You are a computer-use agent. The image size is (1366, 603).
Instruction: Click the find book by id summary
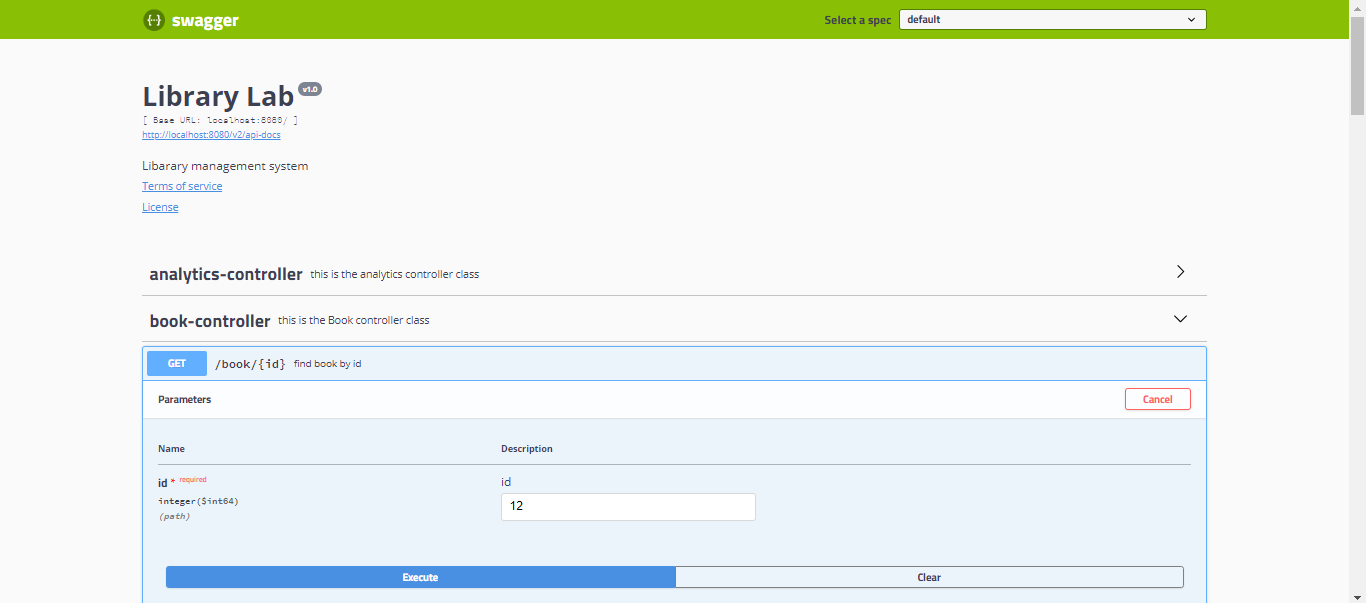click(x=328, y=363)
